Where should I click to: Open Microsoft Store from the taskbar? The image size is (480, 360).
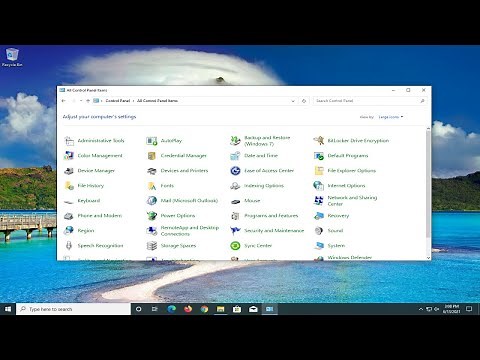[x=237, y=309]
